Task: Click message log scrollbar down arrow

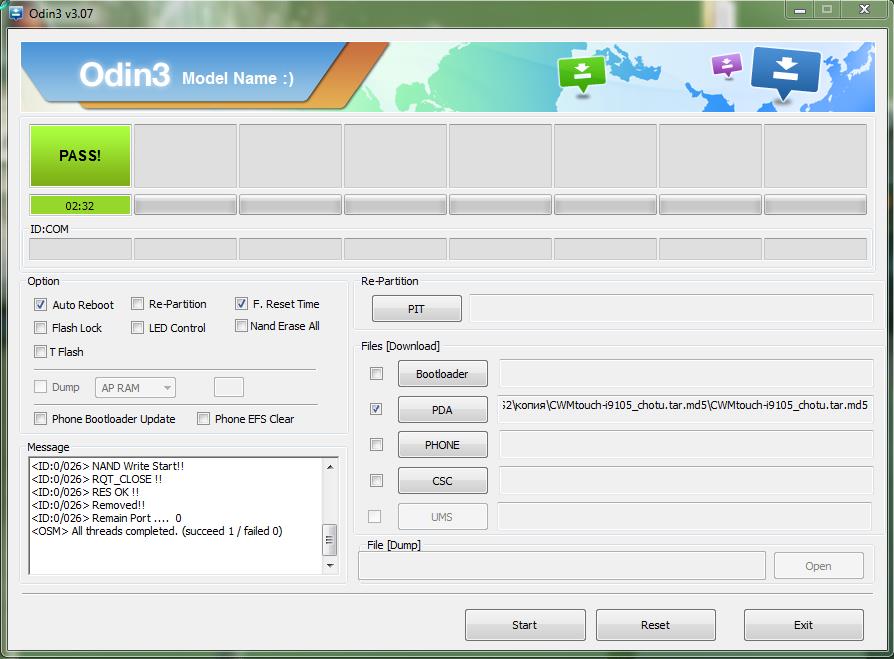Action: click(330, 566)
